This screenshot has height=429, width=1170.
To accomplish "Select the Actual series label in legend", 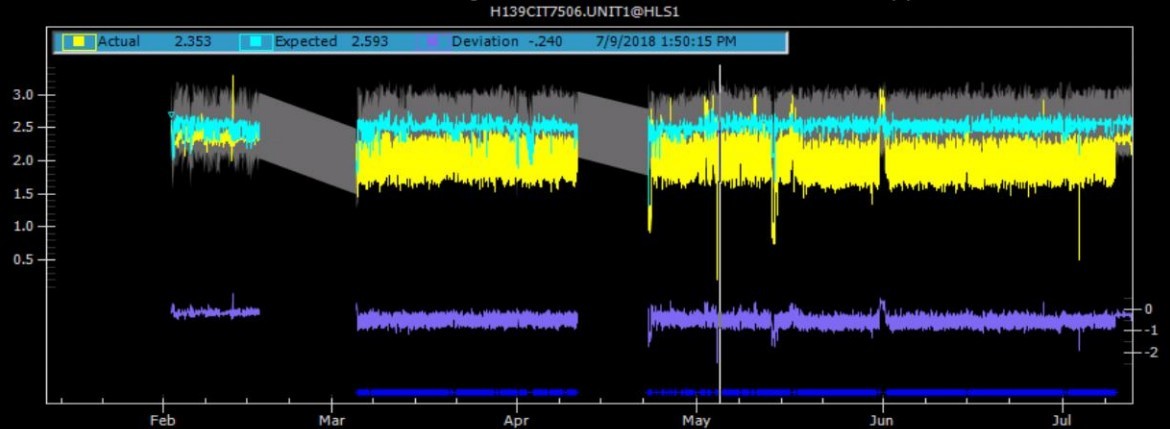I will pyautogui.click(x=119, y=42).
